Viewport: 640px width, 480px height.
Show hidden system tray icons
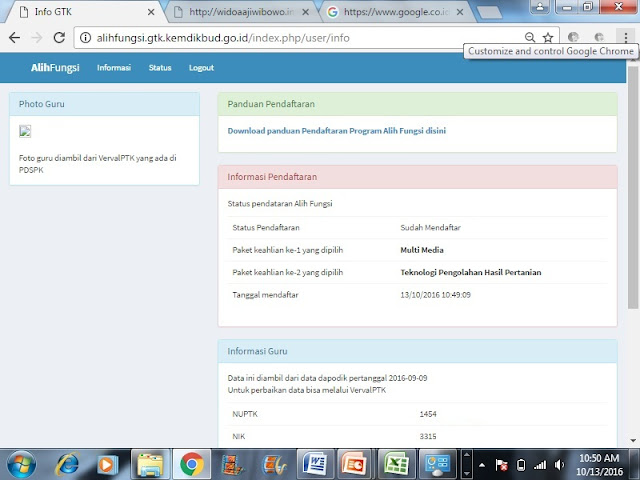click(482, 465)
